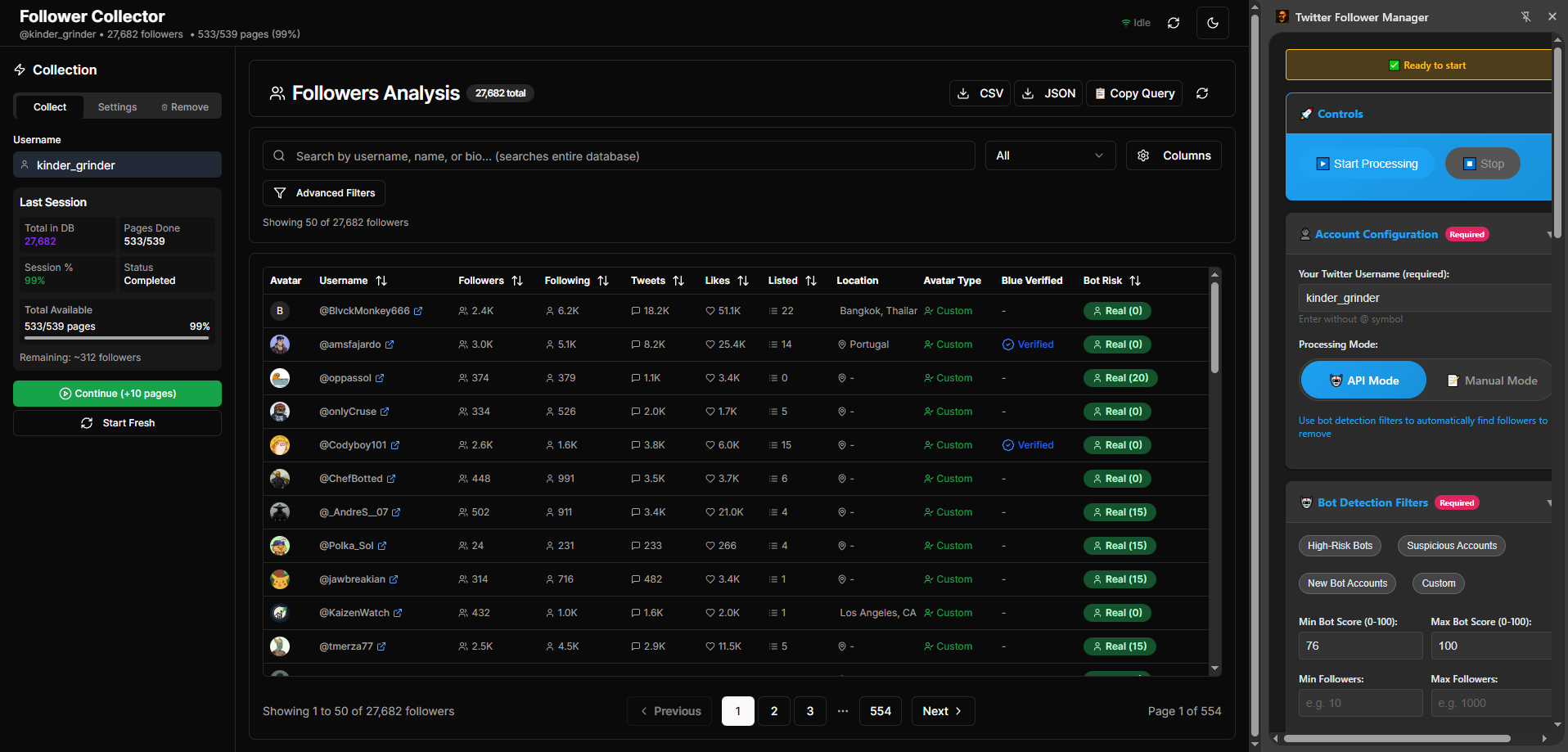Open the Remove tab
The width and height of the screenshot is (1568, 752).
coord(185,107)
